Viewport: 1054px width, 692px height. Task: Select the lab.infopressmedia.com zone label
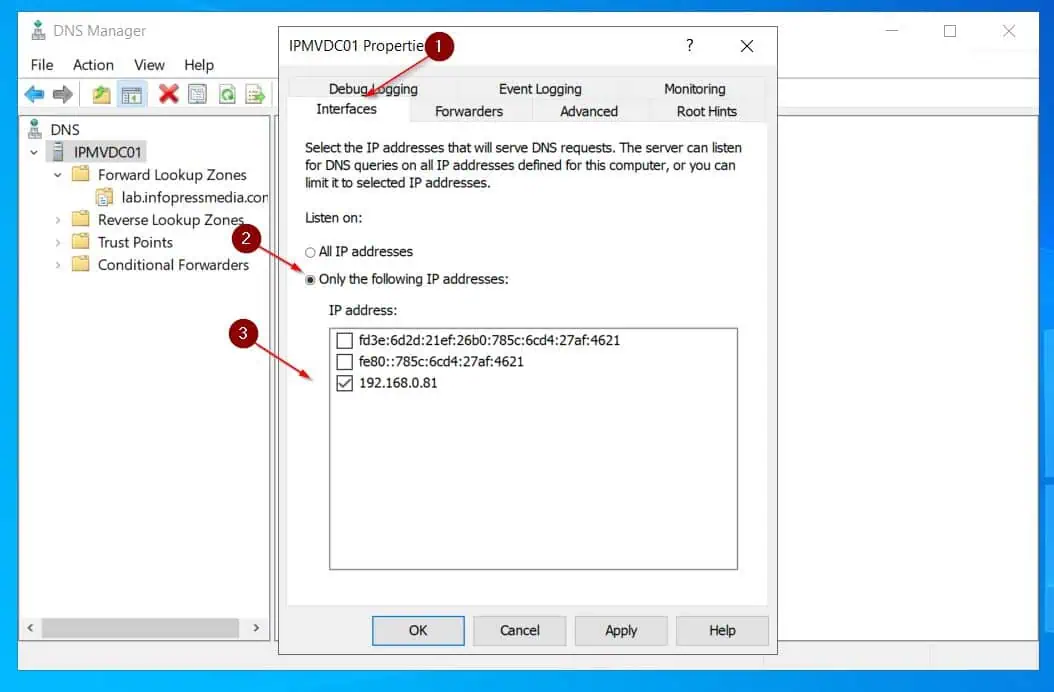194,197
